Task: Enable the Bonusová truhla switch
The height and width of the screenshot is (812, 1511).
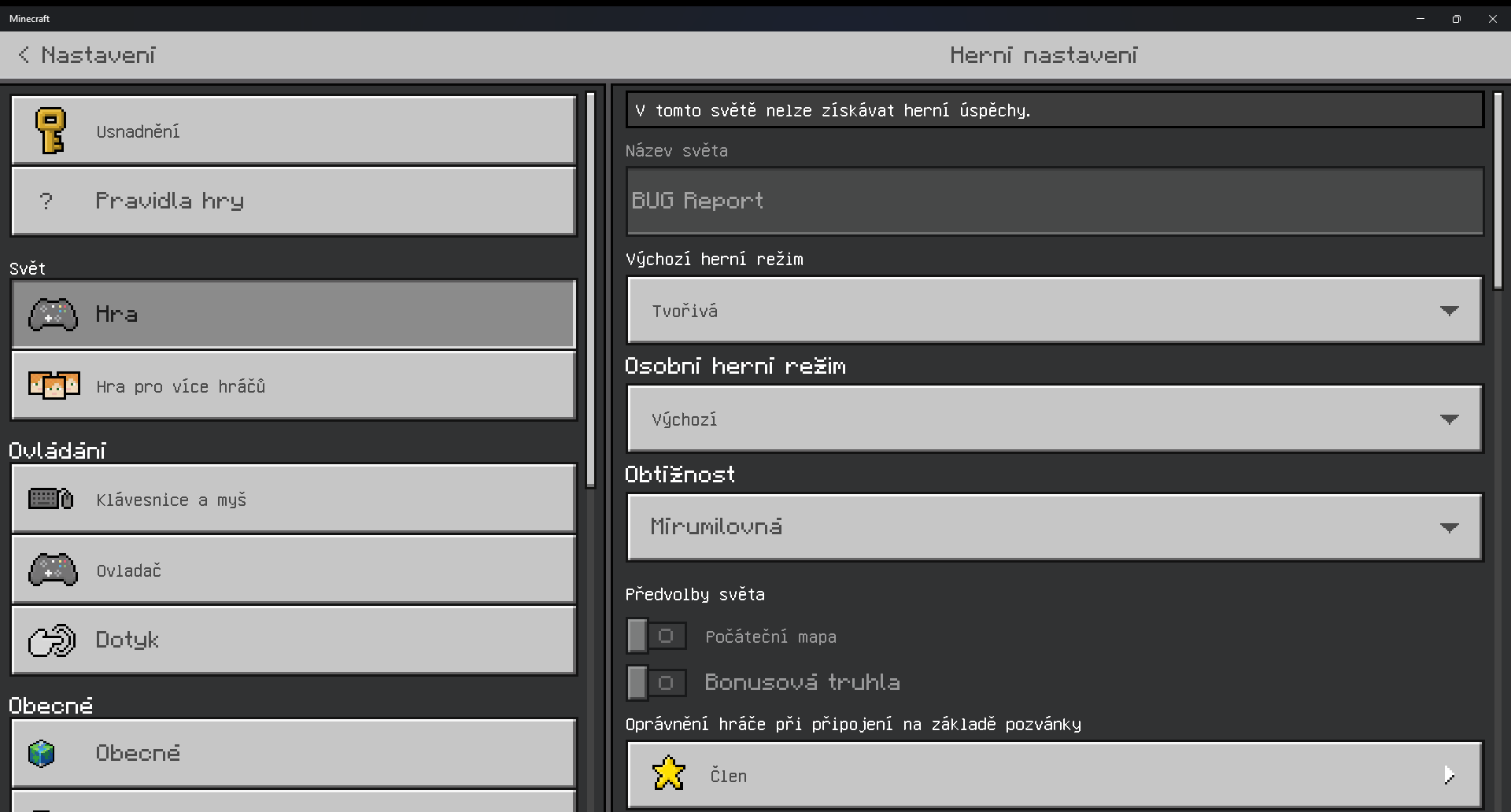Action: [656, 682]
